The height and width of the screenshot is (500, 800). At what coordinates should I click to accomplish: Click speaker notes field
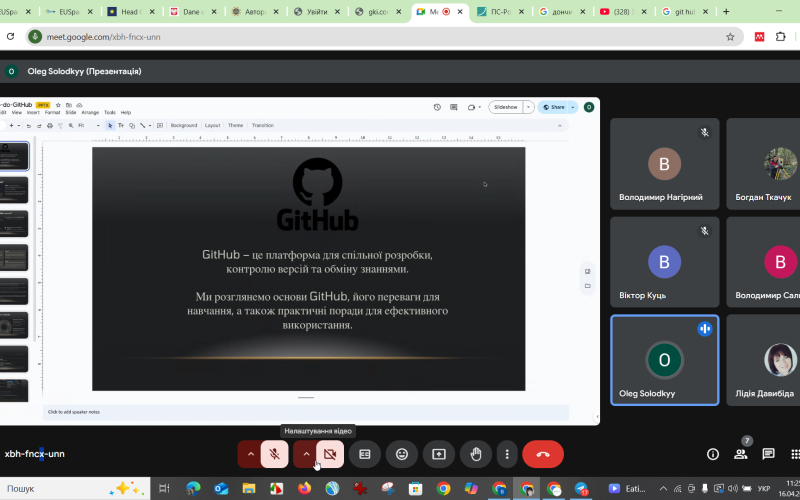[306, 412]
